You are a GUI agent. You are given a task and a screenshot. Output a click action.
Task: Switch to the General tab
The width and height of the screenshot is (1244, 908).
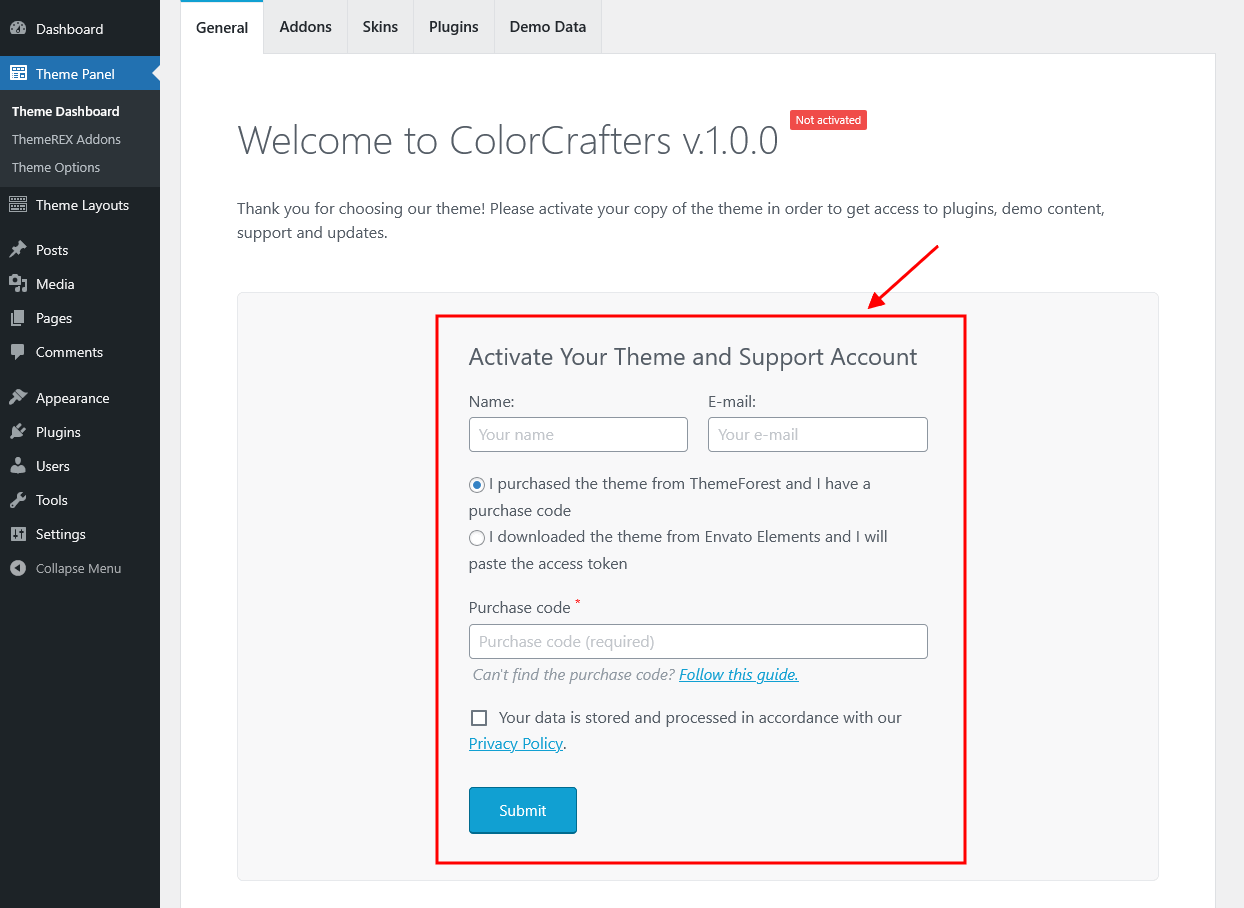click(222, 27)
